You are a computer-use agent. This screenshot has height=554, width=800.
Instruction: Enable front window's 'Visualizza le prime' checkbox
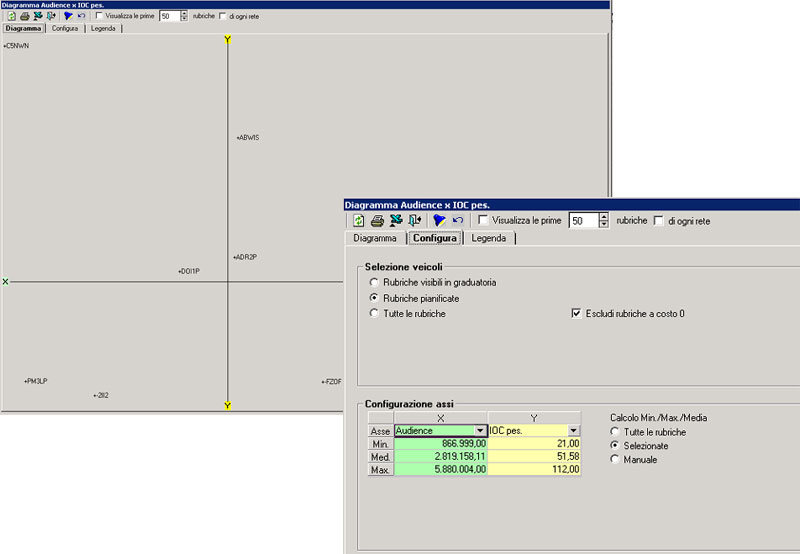pos(484,220)
